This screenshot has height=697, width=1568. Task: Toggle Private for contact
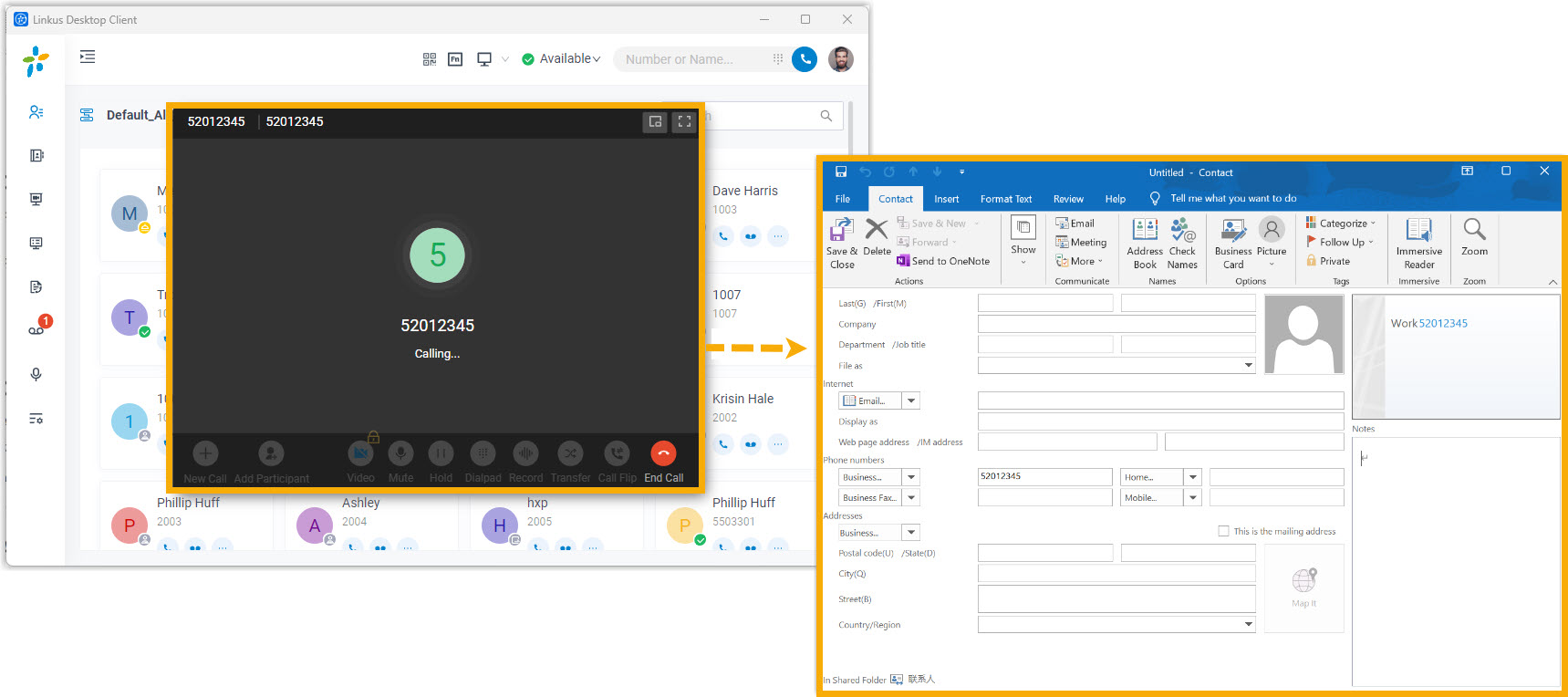(1327, 261)
